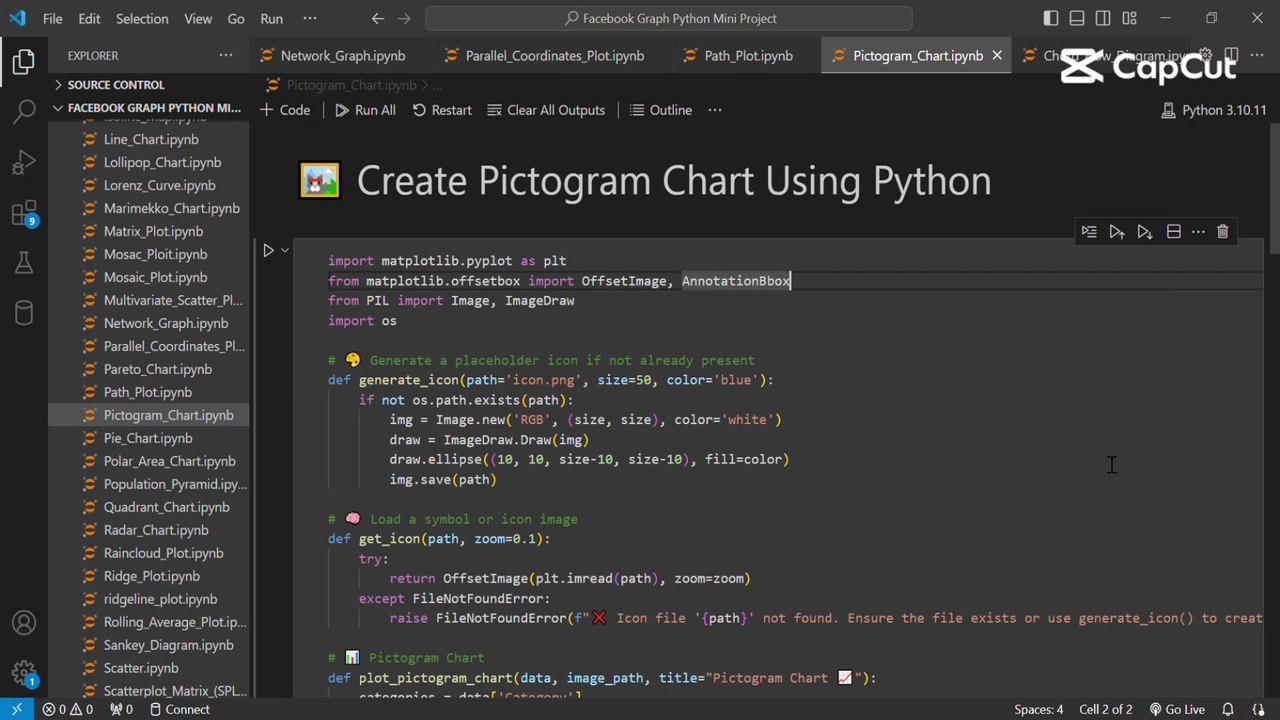Open the File menu
The width and height of the screenshot is (1280, 720).
tap(52, 18)
